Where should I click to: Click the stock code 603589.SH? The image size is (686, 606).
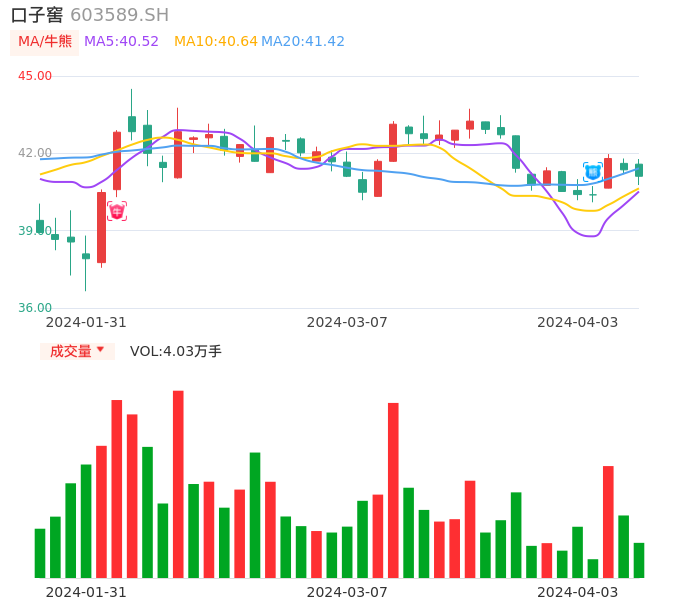tap(119, 15)
